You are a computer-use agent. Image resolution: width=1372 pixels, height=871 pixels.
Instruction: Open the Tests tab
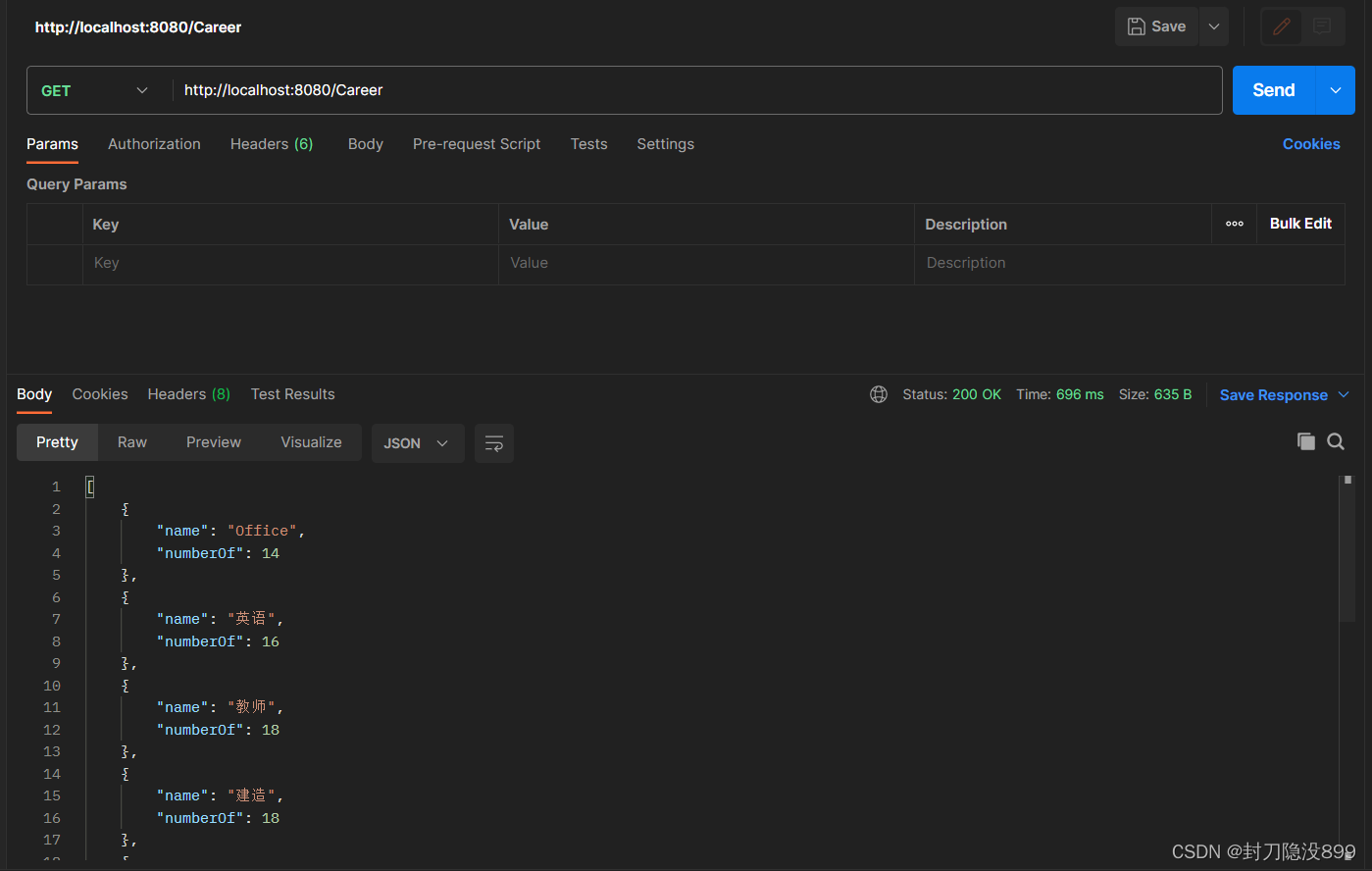tap(589, 144)
